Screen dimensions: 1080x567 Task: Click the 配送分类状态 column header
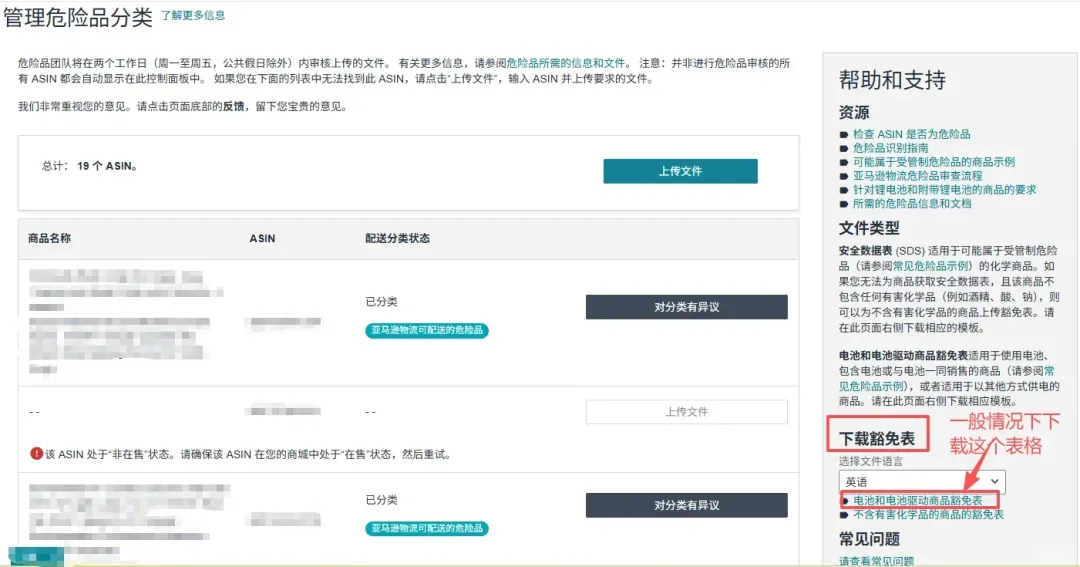pos(397,238)
